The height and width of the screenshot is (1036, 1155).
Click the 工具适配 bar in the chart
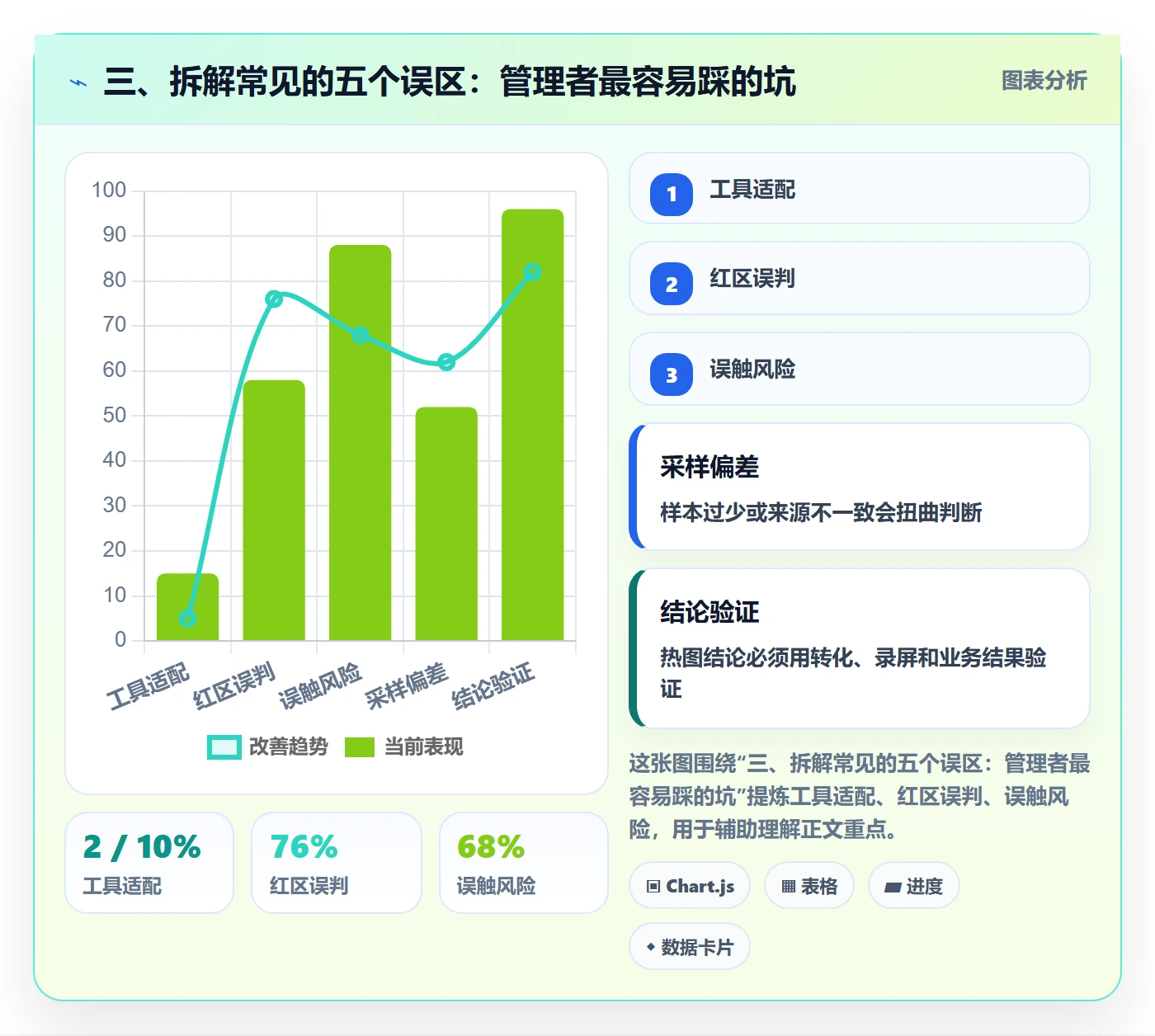tap(188, 607)
